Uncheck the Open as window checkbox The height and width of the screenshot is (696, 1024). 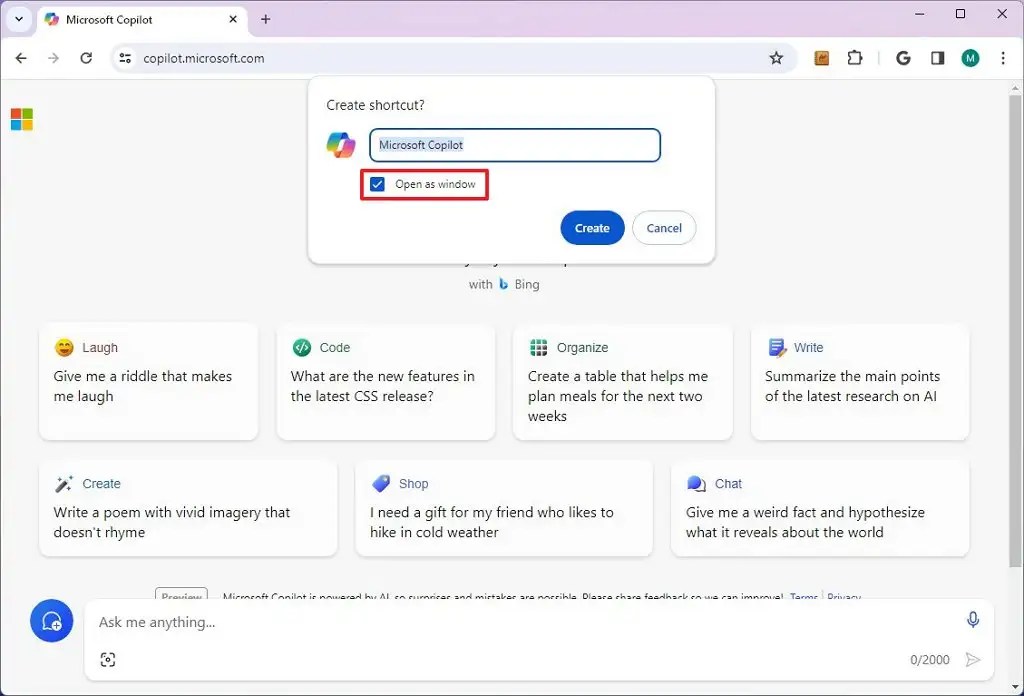click(x=376, y=184)
